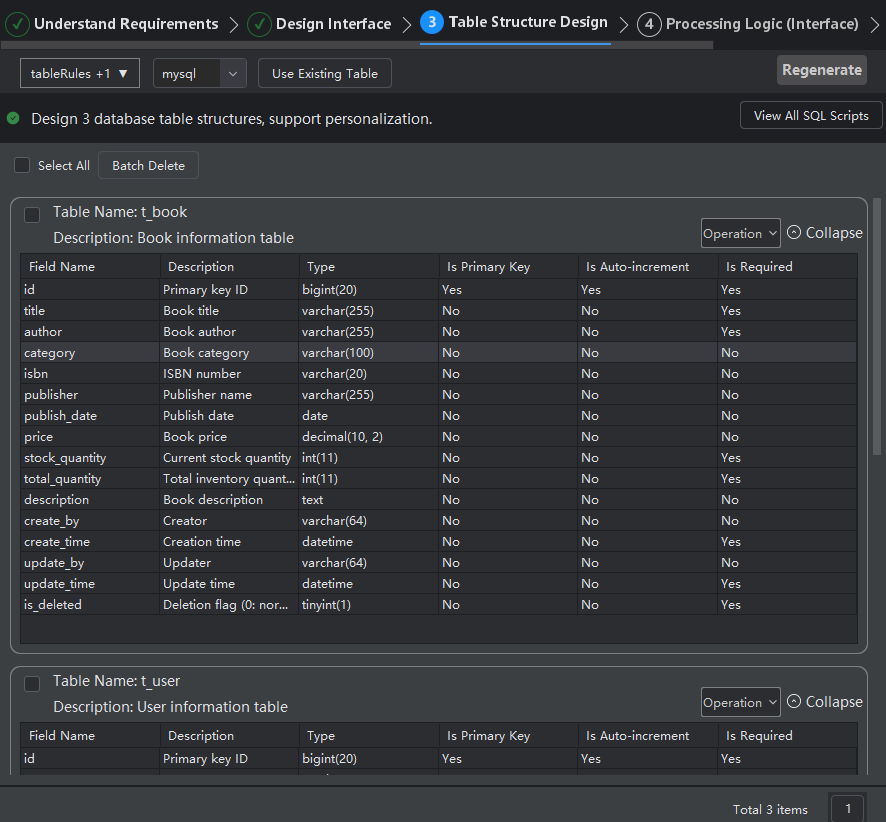Viewport: 886px width, 822px height.
Task: Click the green success check icon
Action: pos(13,118)
